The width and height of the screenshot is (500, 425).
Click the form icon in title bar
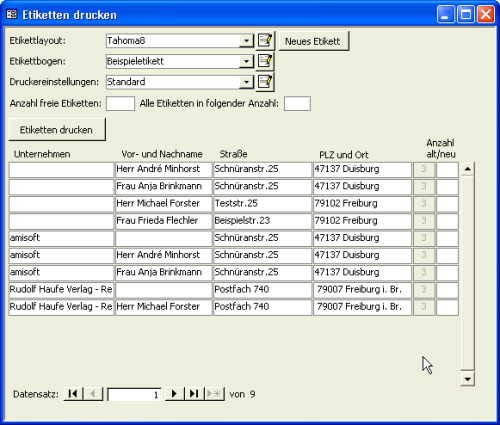click(x=12, y=14)
